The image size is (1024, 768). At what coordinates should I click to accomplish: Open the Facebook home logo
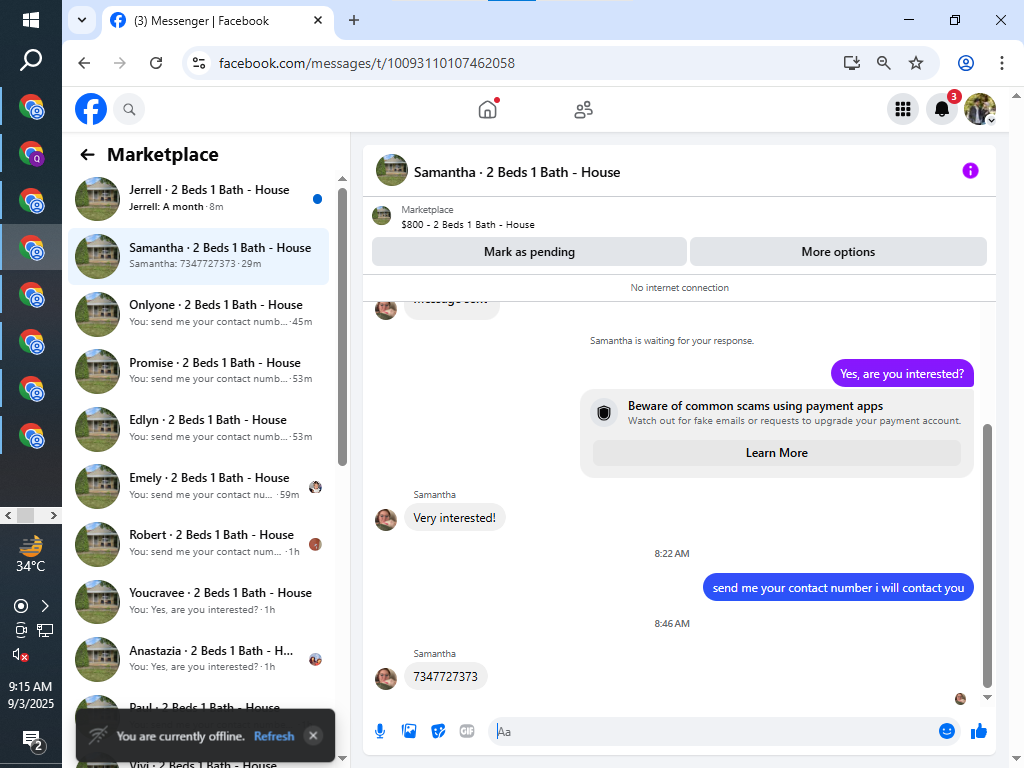[x=91, y=109]
